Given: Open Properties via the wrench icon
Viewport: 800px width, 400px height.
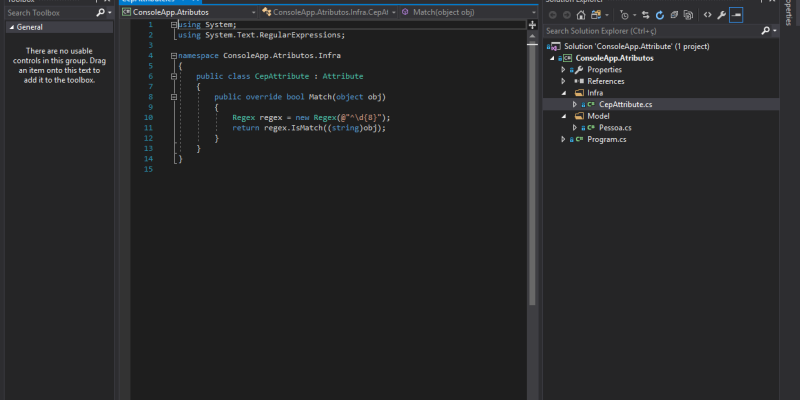Looking at the screenshot, I should tap(721, 15).
